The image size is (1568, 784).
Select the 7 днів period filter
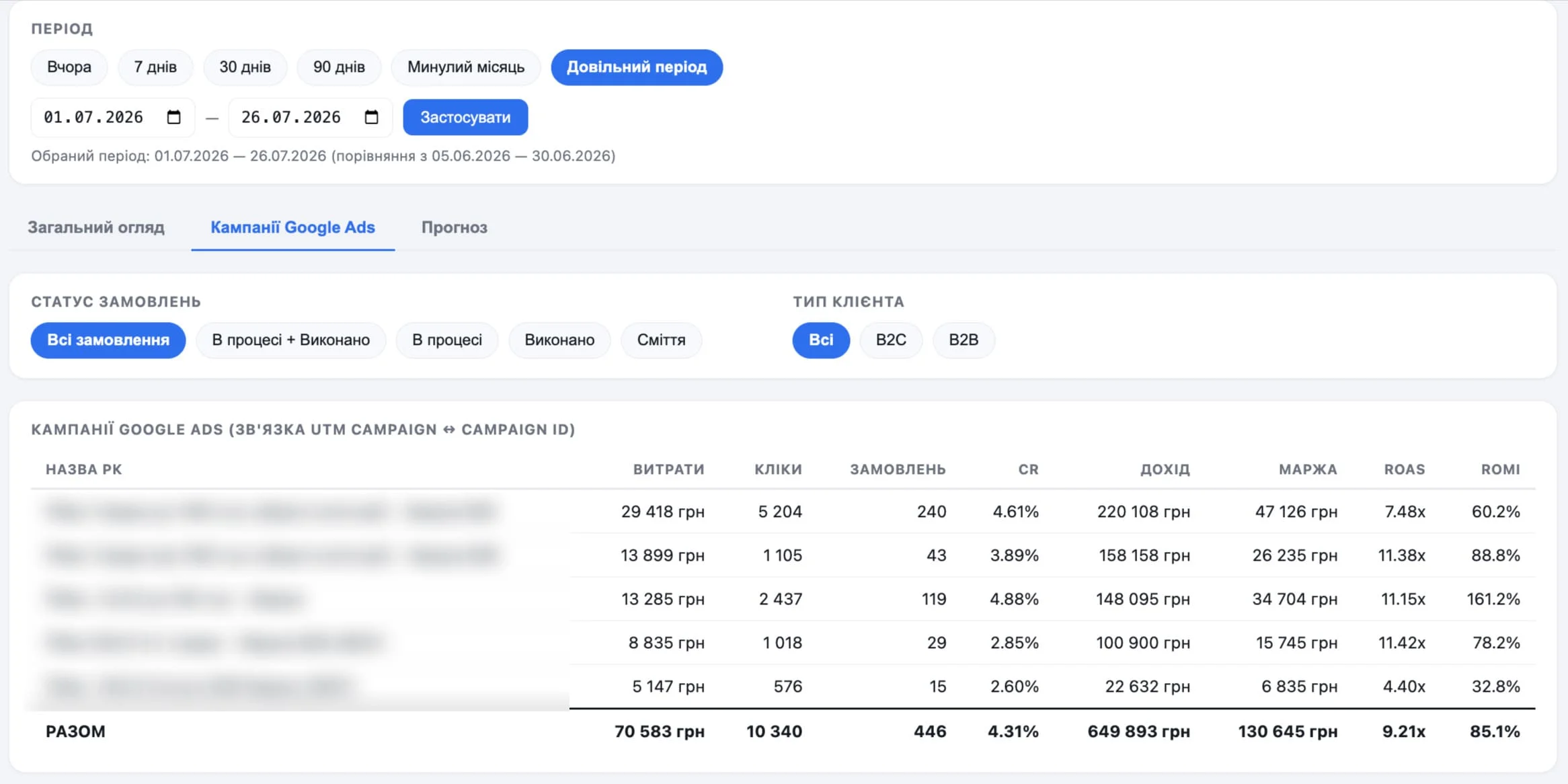[x=155, y=67]
